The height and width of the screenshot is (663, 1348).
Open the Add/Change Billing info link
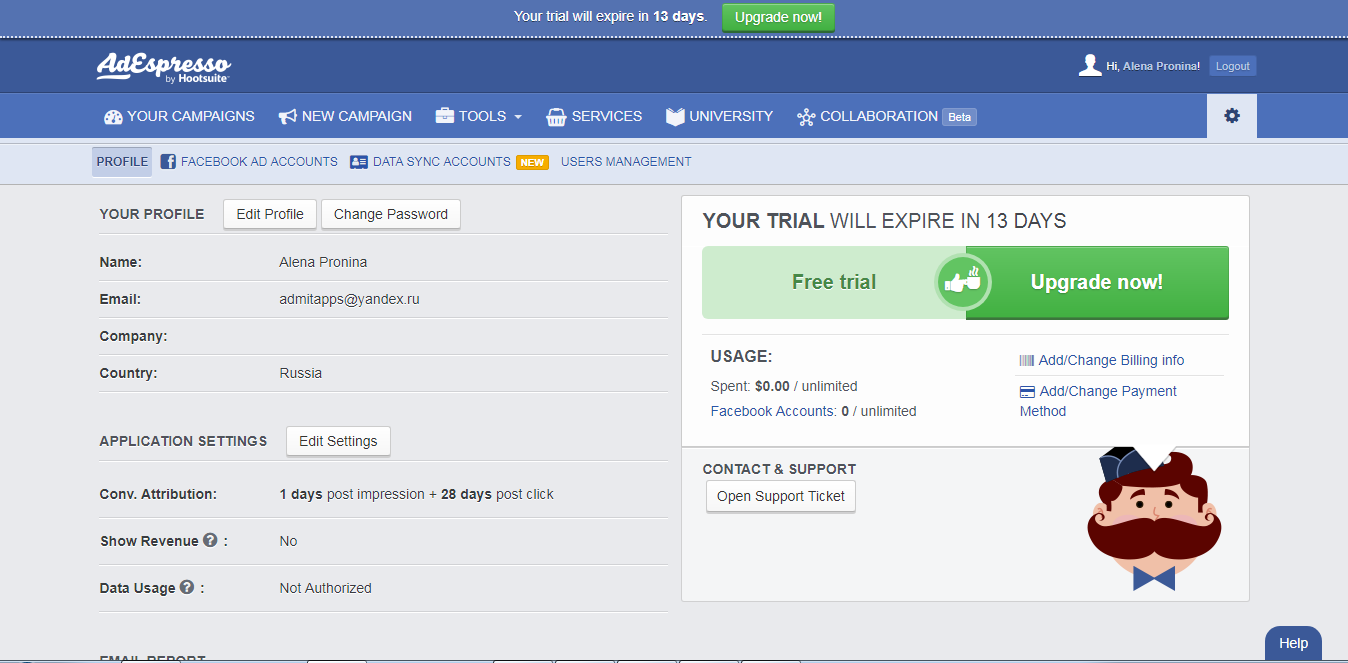pos(1111,360)
